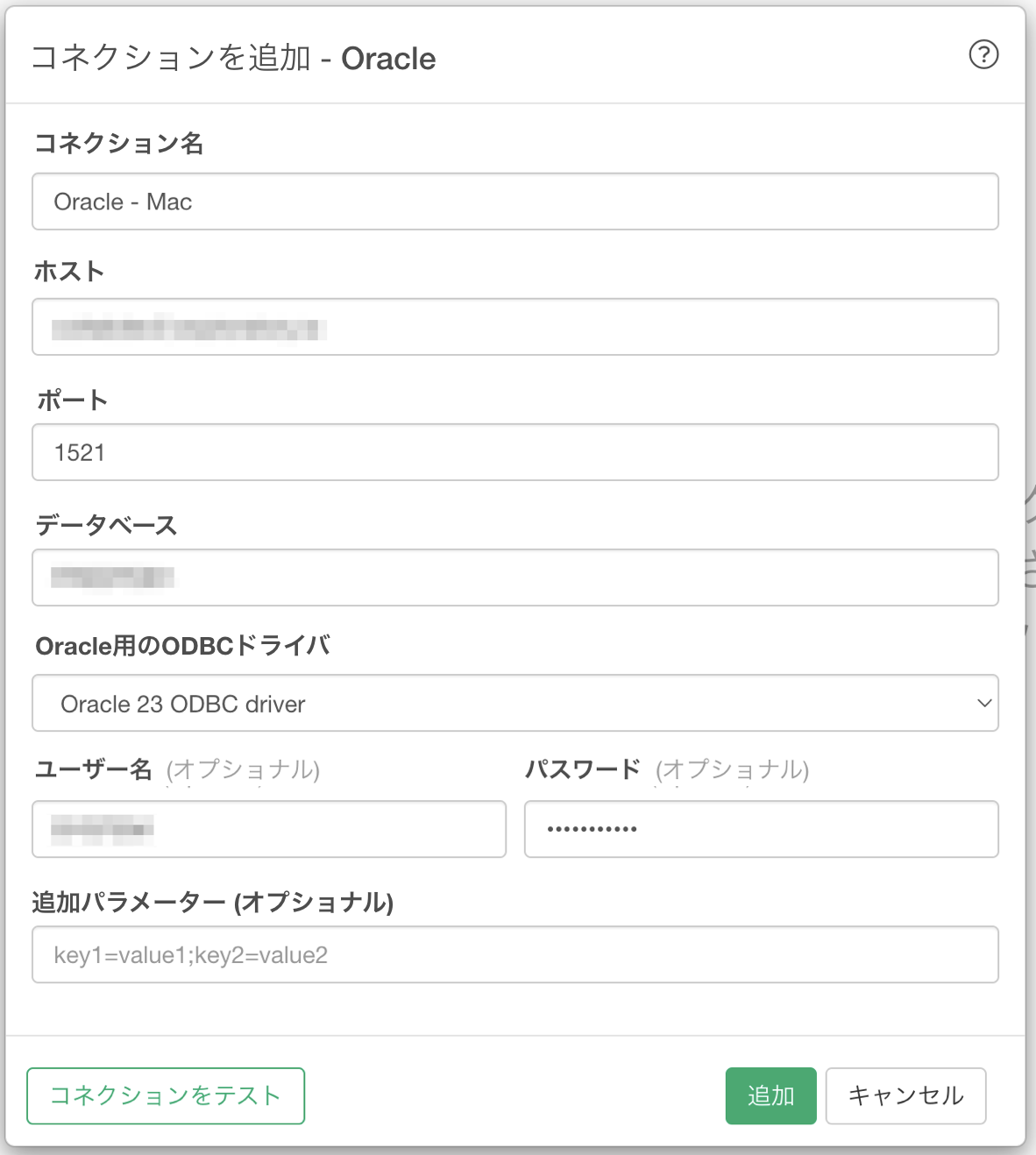The height and width of the screenshot is (1155, 1036).
Task: Open the help question mark icon
Action: click(x=983, y=54)
